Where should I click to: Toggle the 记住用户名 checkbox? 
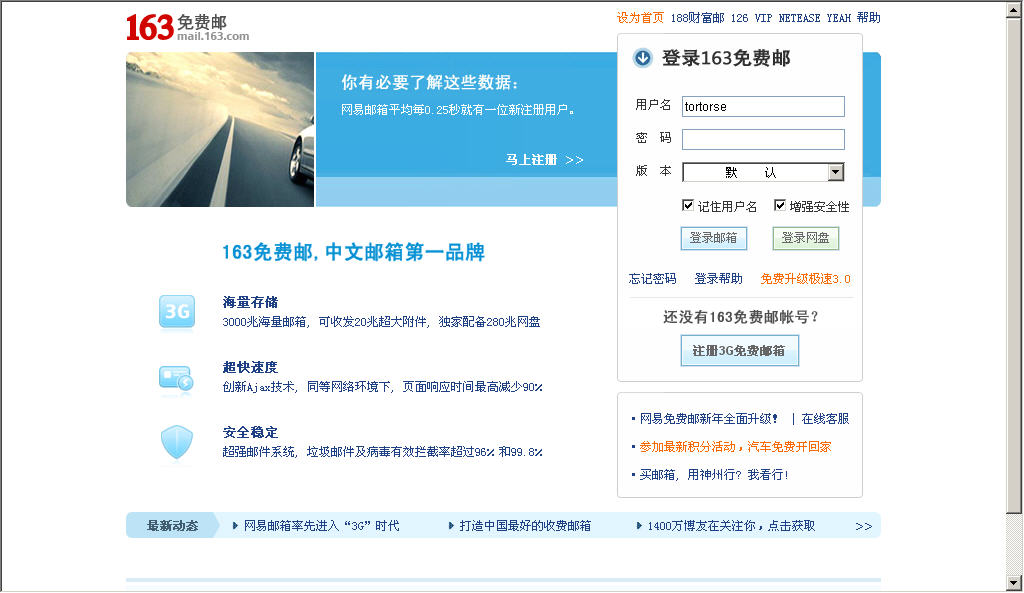click(688, 206)
